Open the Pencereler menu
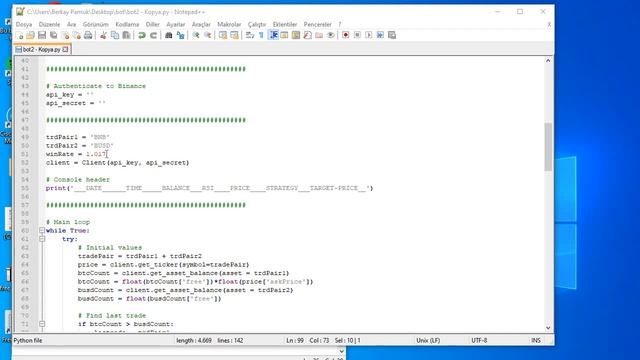The image size is (640, 360). [318, 24]
